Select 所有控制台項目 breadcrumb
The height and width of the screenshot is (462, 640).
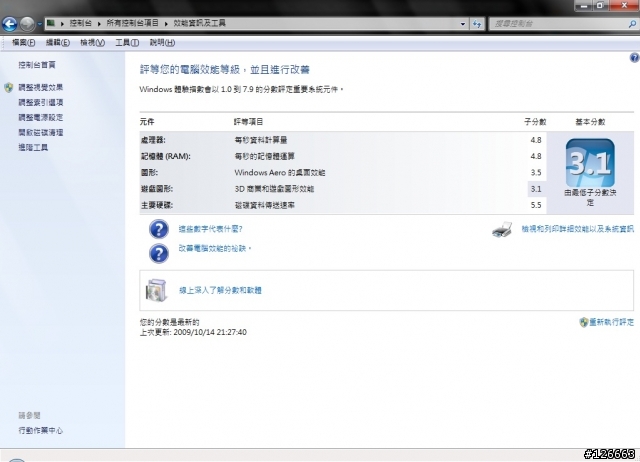point(132,23)
